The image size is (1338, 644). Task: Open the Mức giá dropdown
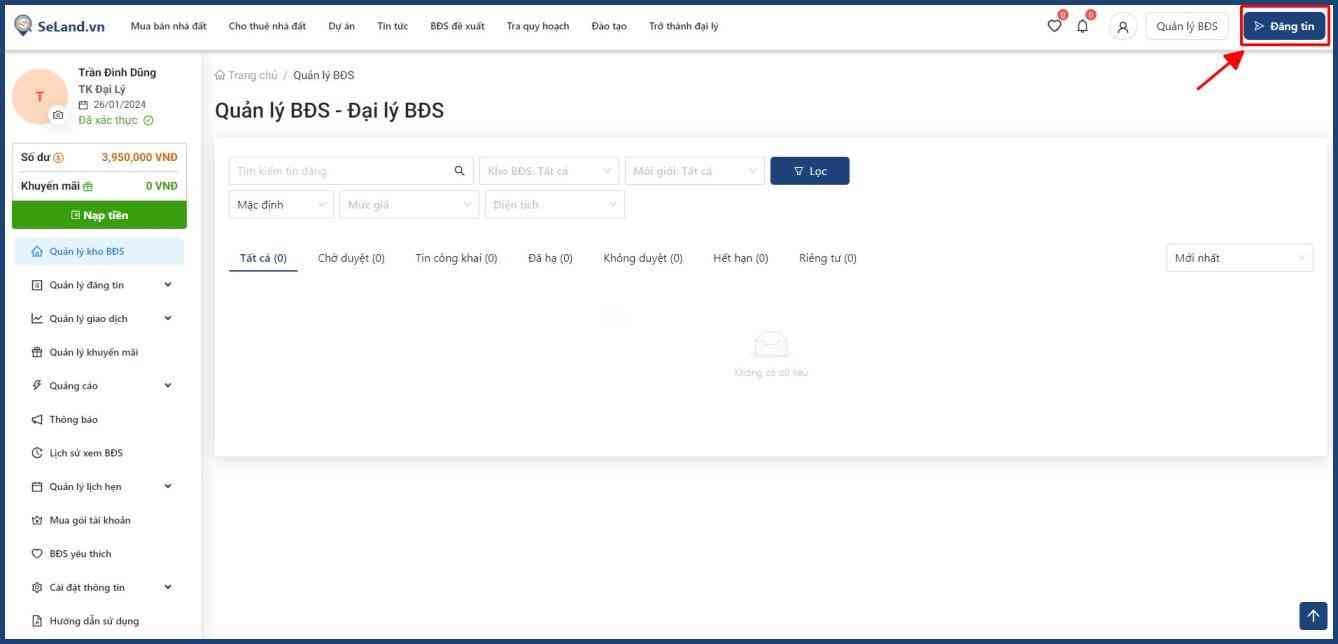(409, 205)
